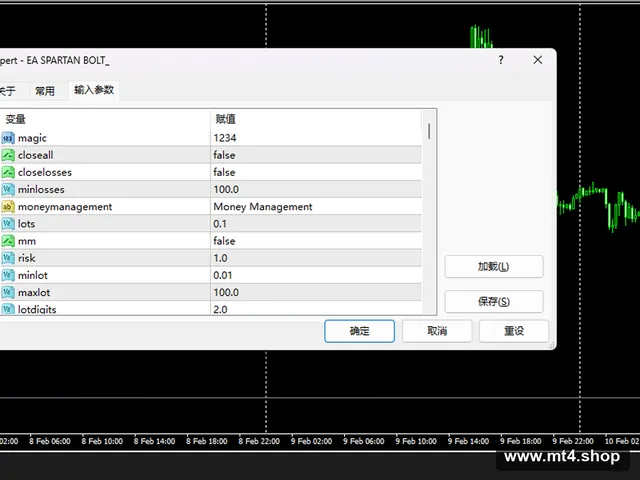Click the 加载(L) button

click(493, 267)
